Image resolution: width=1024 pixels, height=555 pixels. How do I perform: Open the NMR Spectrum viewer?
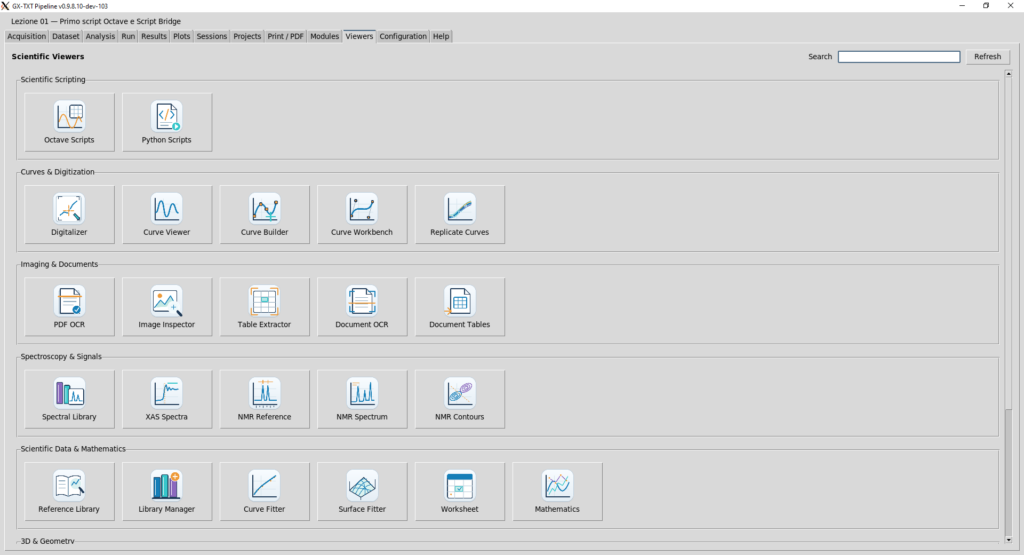[362, 400]
